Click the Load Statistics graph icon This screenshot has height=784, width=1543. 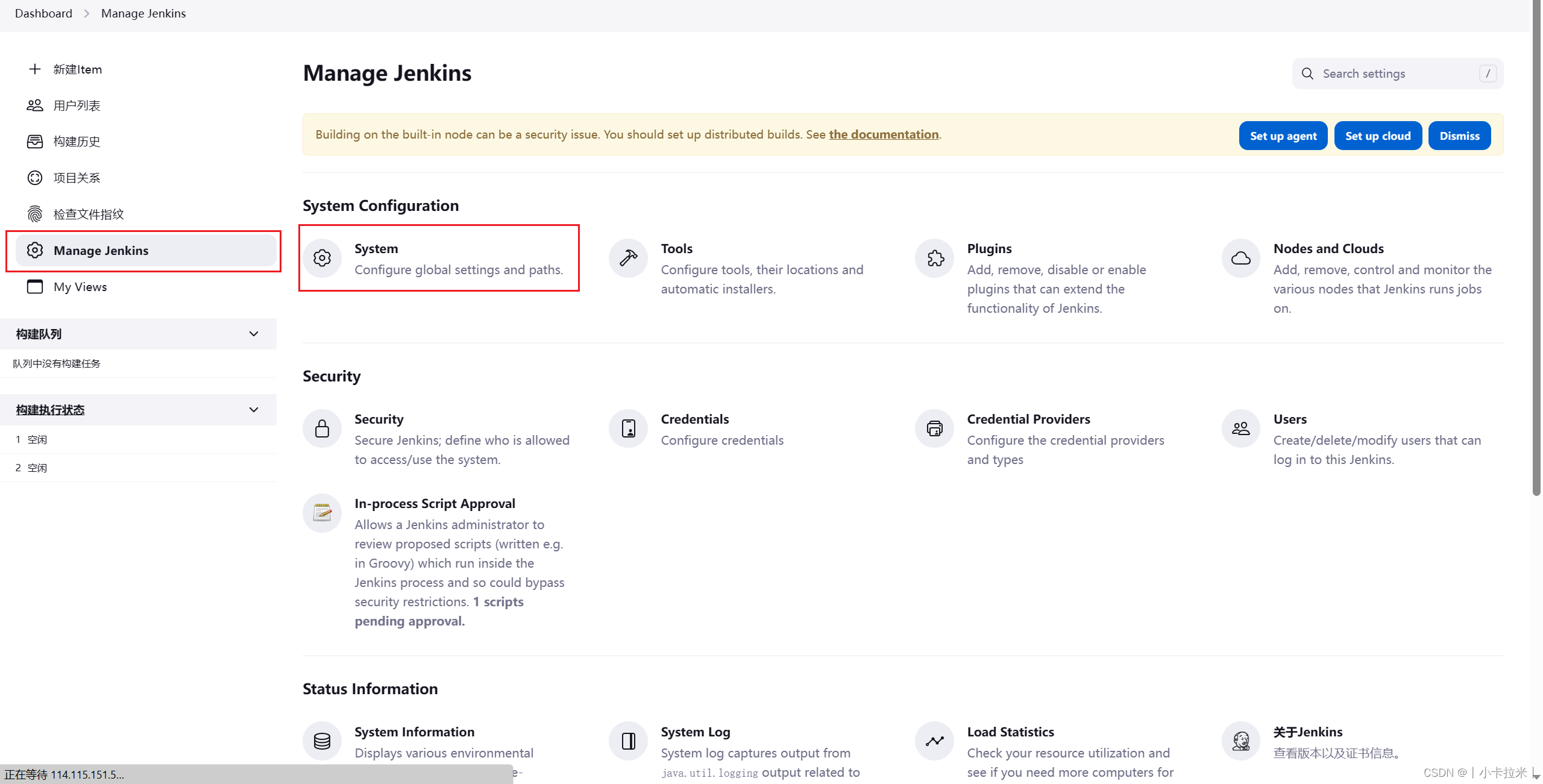[935, 741]
